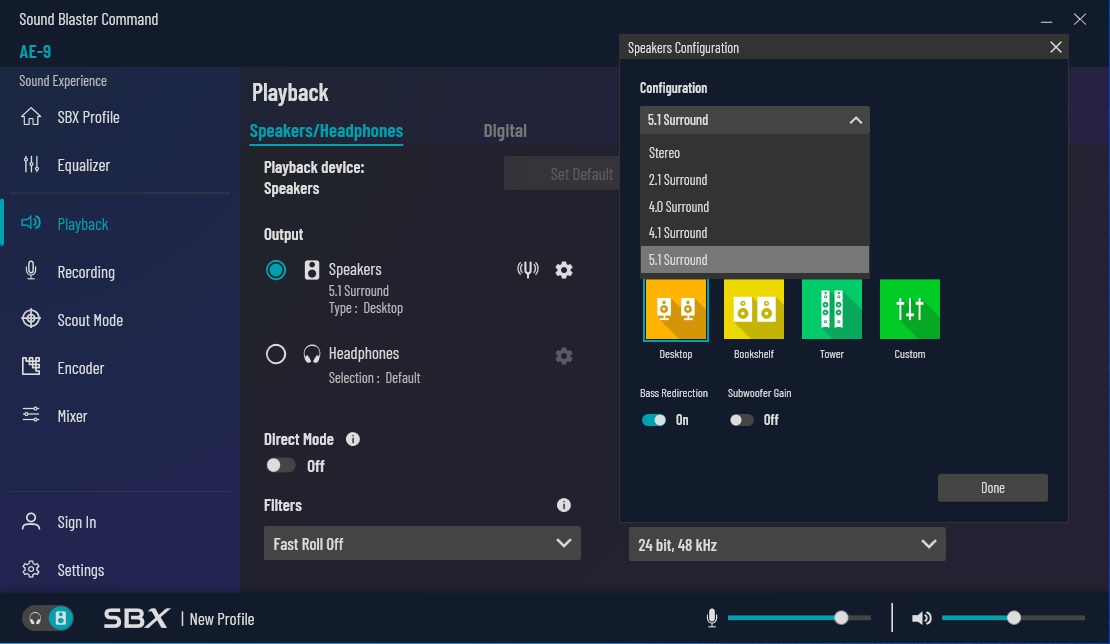Viewport: 1110px width, 644px height.
Task: Click the speaker volume icon in bottom bar
Action: [922, 619]
